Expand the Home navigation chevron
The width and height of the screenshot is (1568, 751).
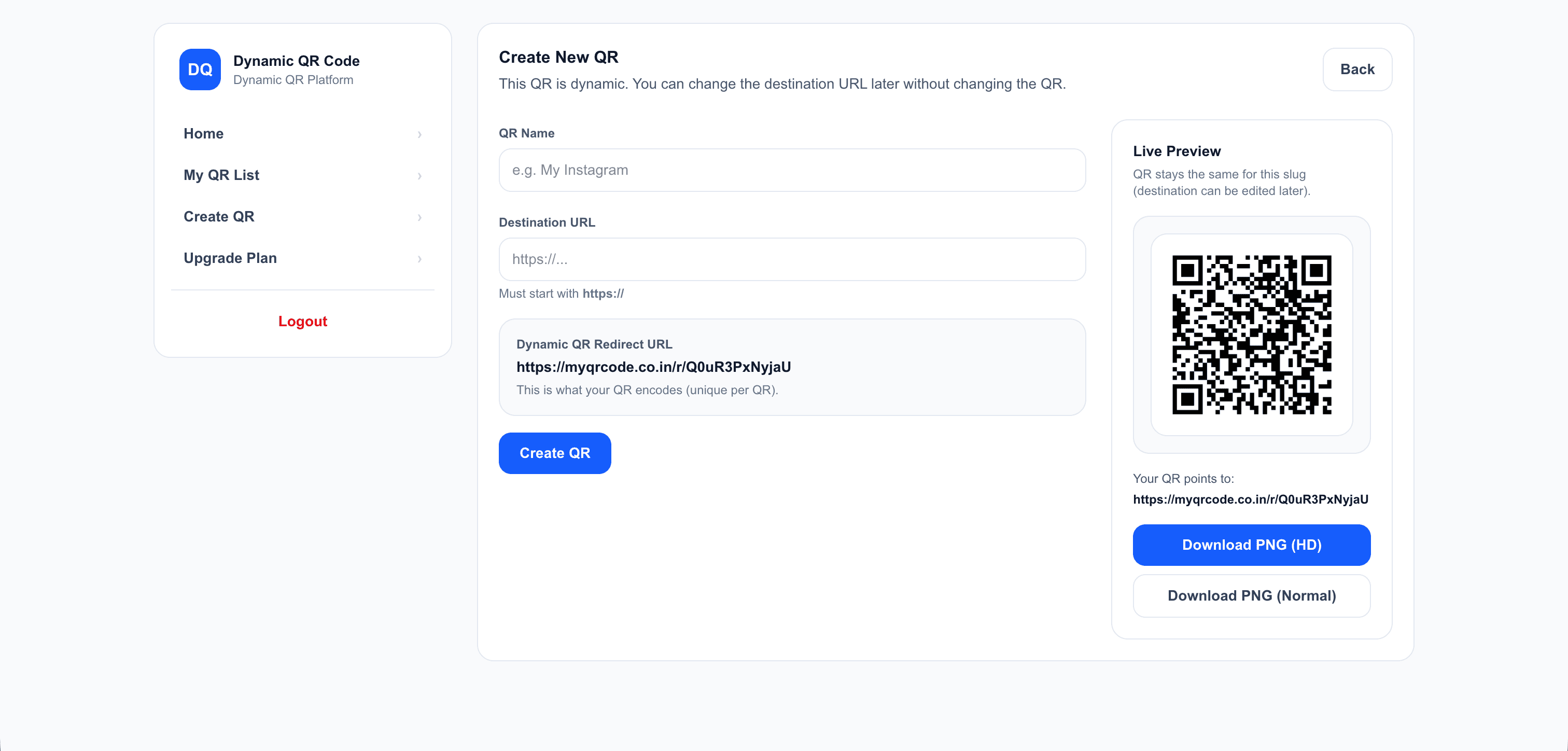420,135
